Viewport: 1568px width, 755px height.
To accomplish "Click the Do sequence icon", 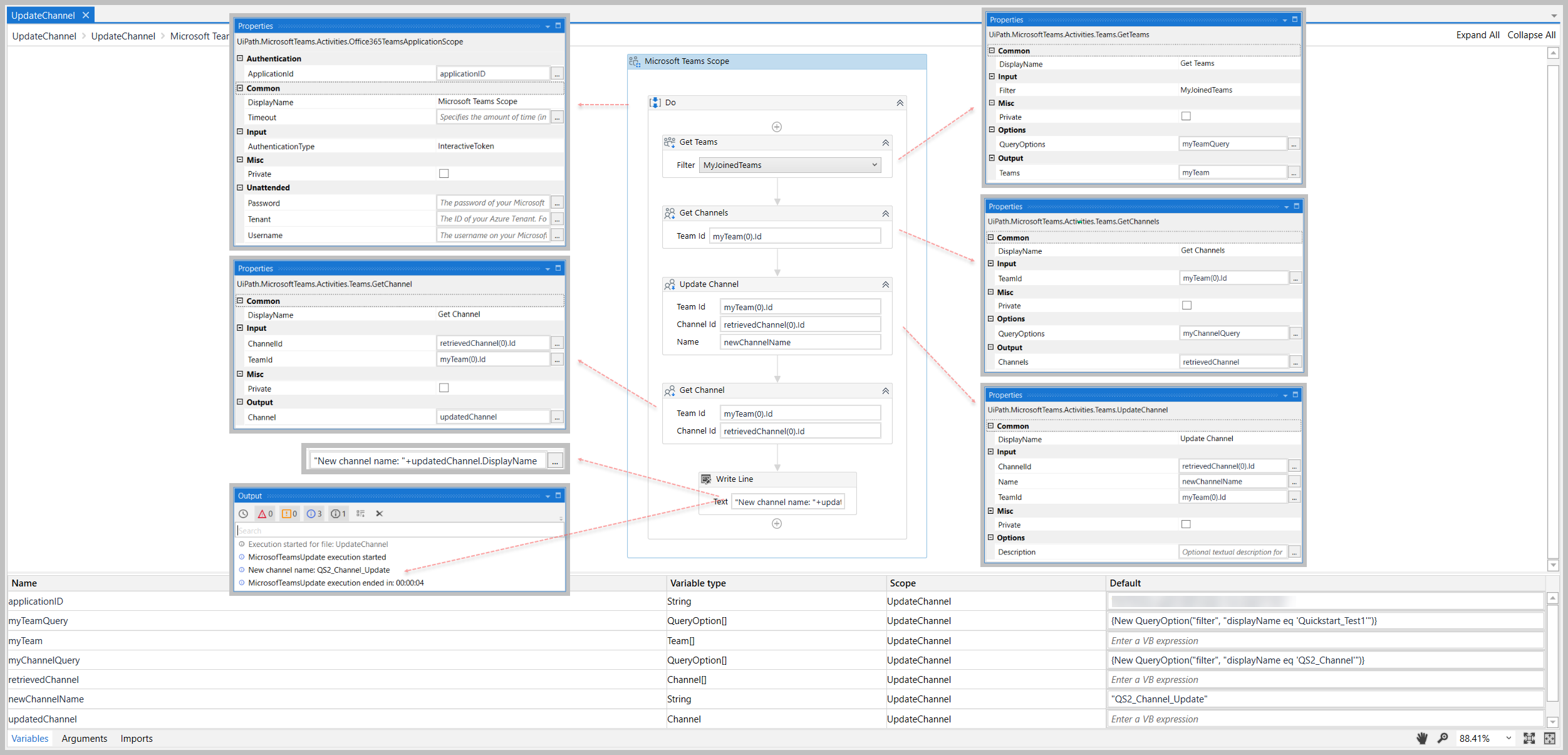I will tap(655, 103).
